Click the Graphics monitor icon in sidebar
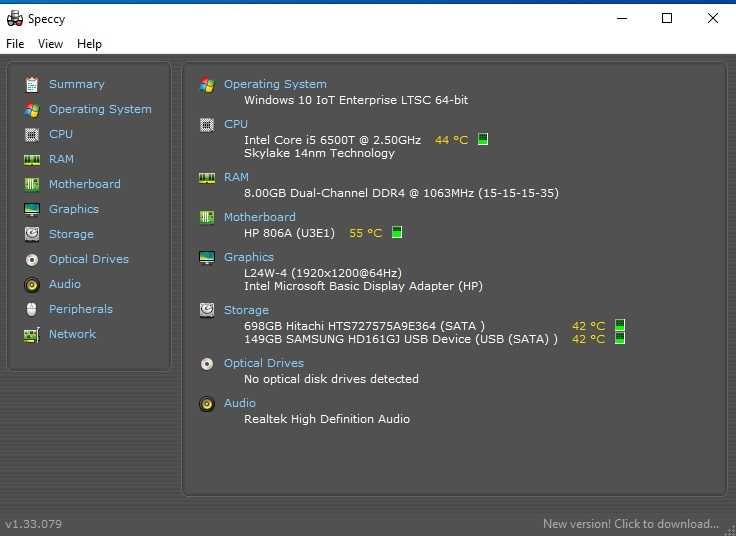 coord(32,209)
